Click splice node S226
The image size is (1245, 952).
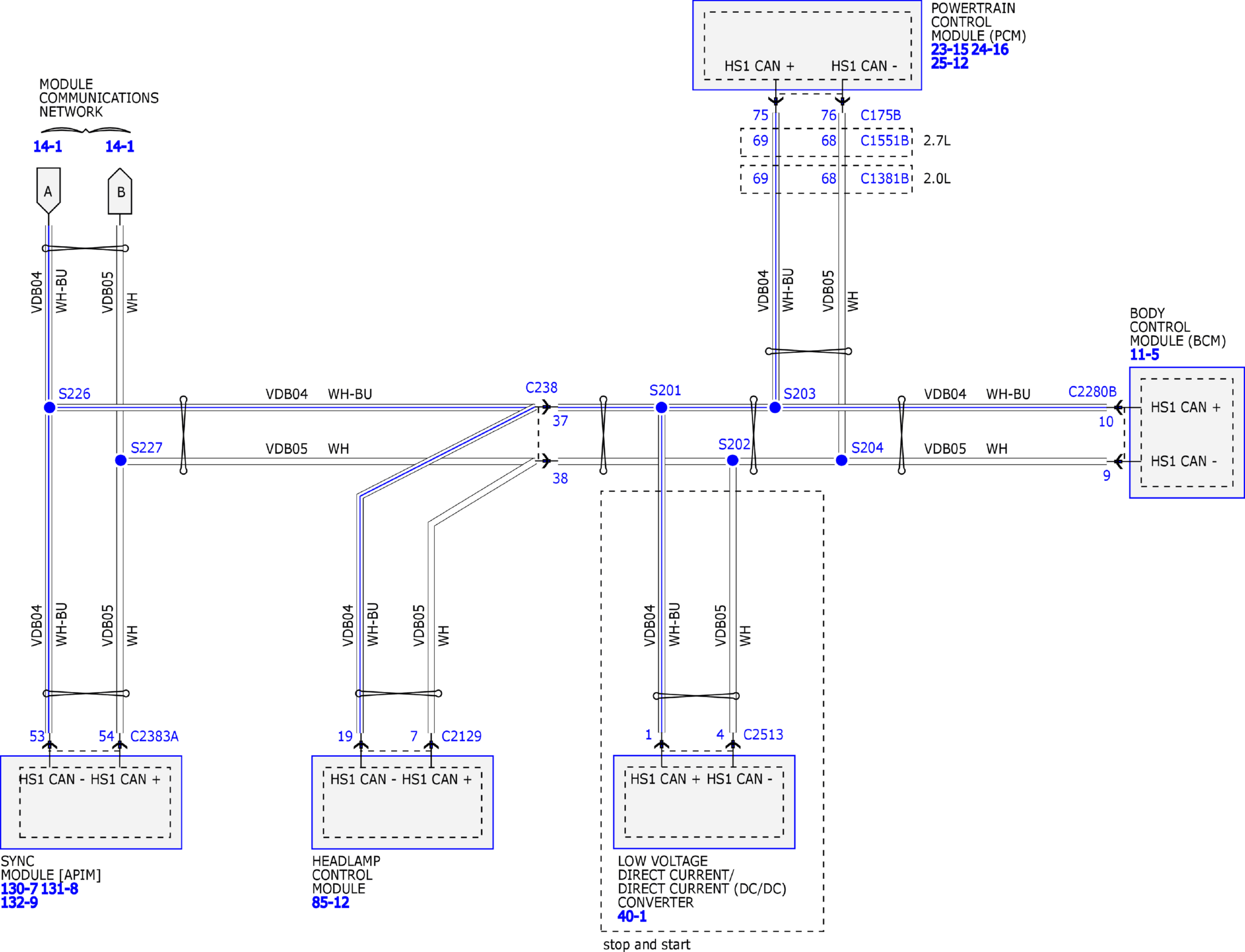(x=50, y=407)
